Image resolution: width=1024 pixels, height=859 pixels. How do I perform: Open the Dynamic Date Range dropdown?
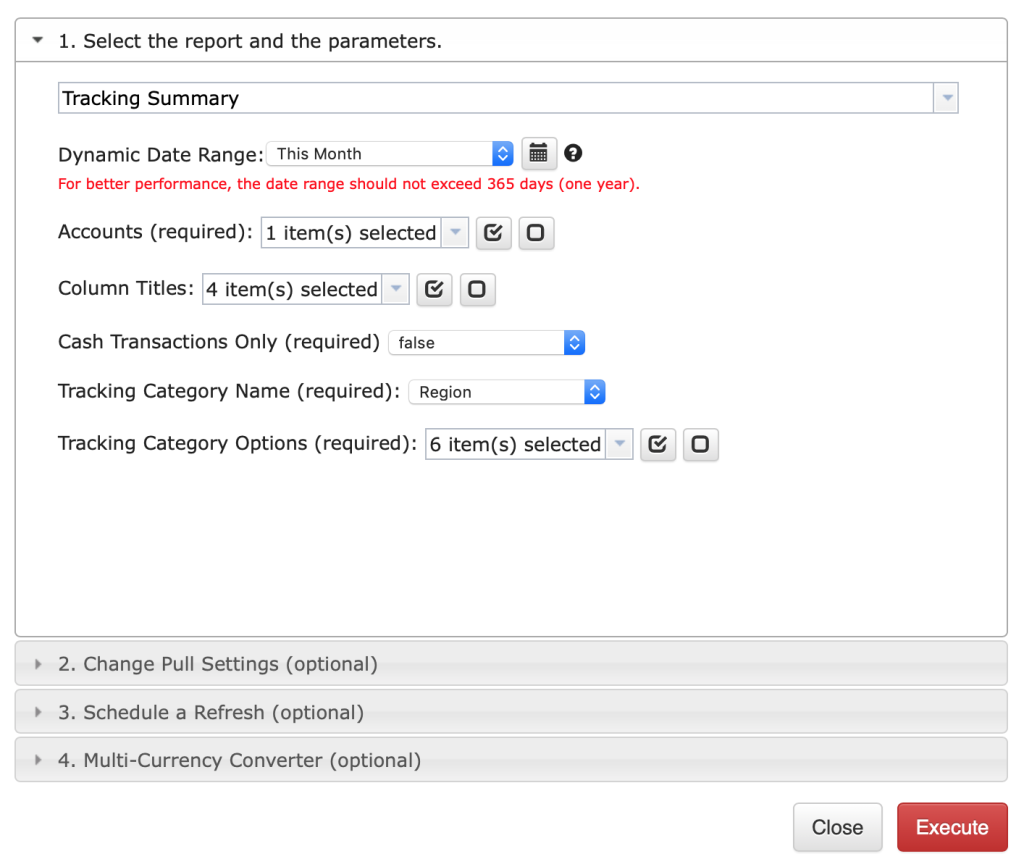click(x=390, y=154)
